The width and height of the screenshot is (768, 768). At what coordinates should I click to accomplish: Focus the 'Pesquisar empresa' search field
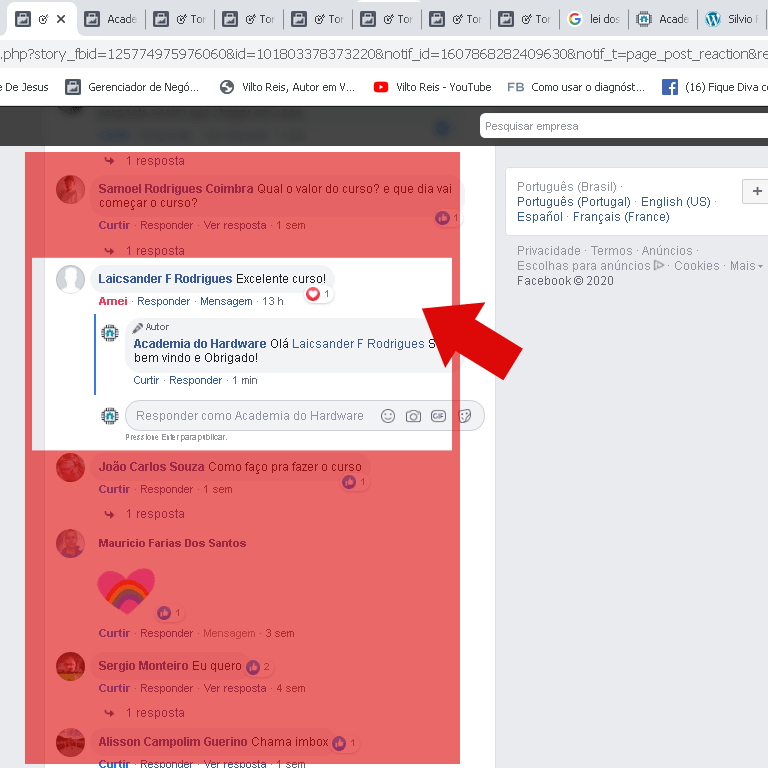coord(624,126)
